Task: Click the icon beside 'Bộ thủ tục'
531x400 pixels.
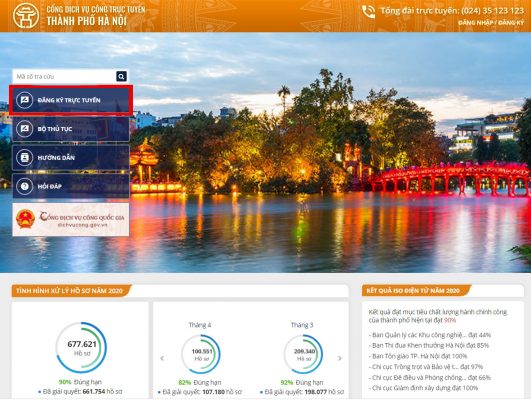Action: pyautogui.click(x=25, y=129)
